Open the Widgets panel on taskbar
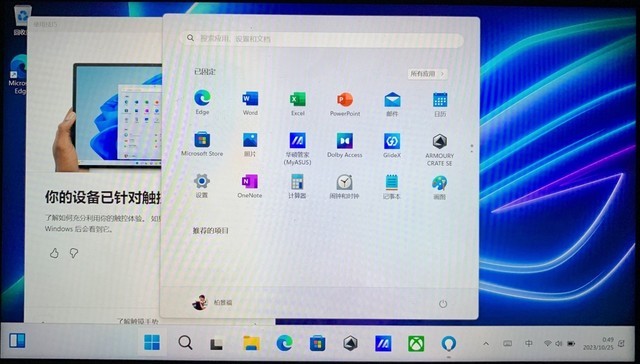The image size is (640, 364). 18,340
